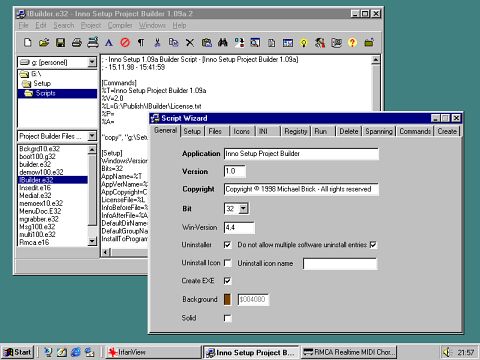Click the Inno Setup Project Builder taskbar button
The image size is (480, 360).
click(251, 352)
